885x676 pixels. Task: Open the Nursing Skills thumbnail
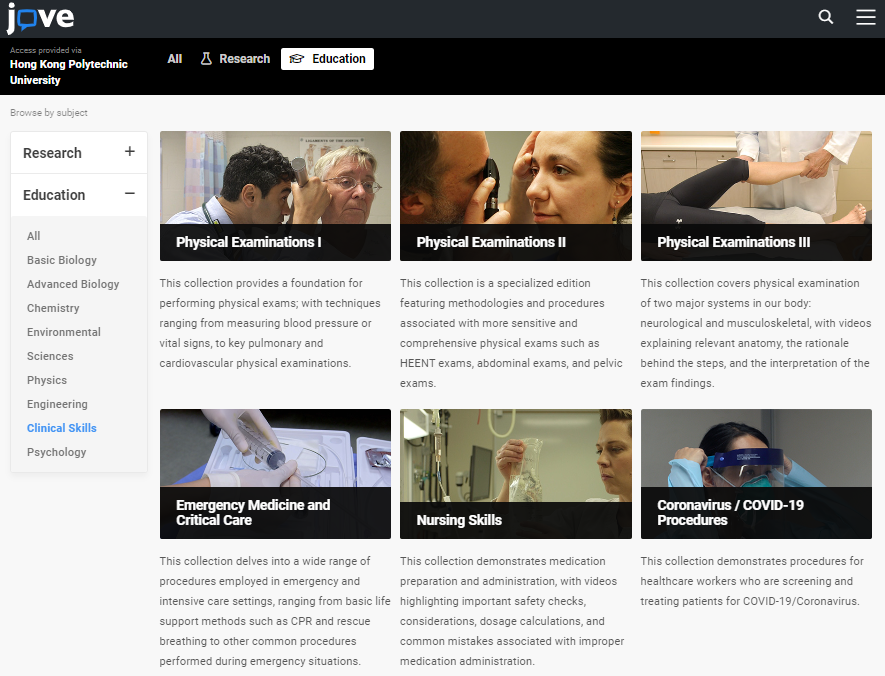click(x=516, y=474)
